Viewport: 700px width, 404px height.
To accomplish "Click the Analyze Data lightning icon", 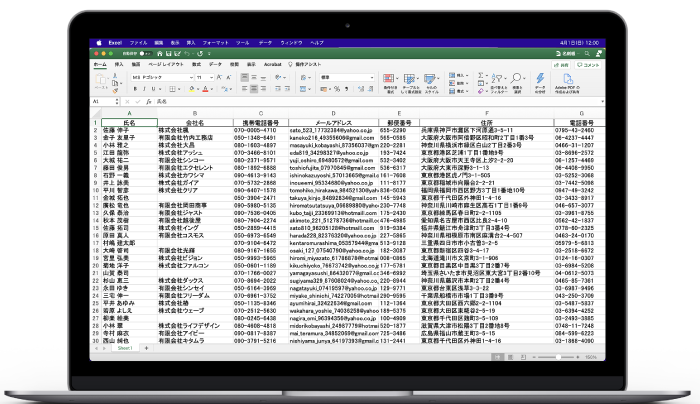I will [x=540, y=79].
